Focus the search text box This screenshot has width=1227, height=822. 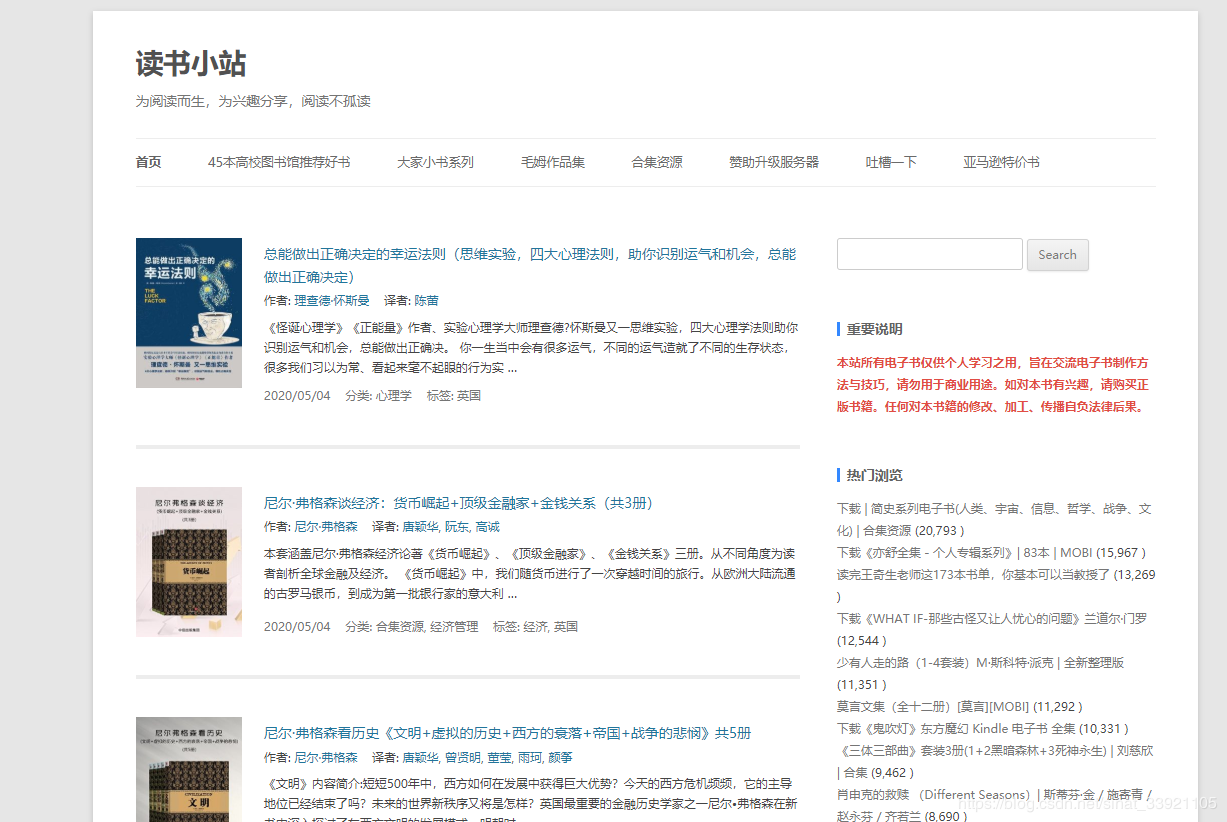pos(929,254)
